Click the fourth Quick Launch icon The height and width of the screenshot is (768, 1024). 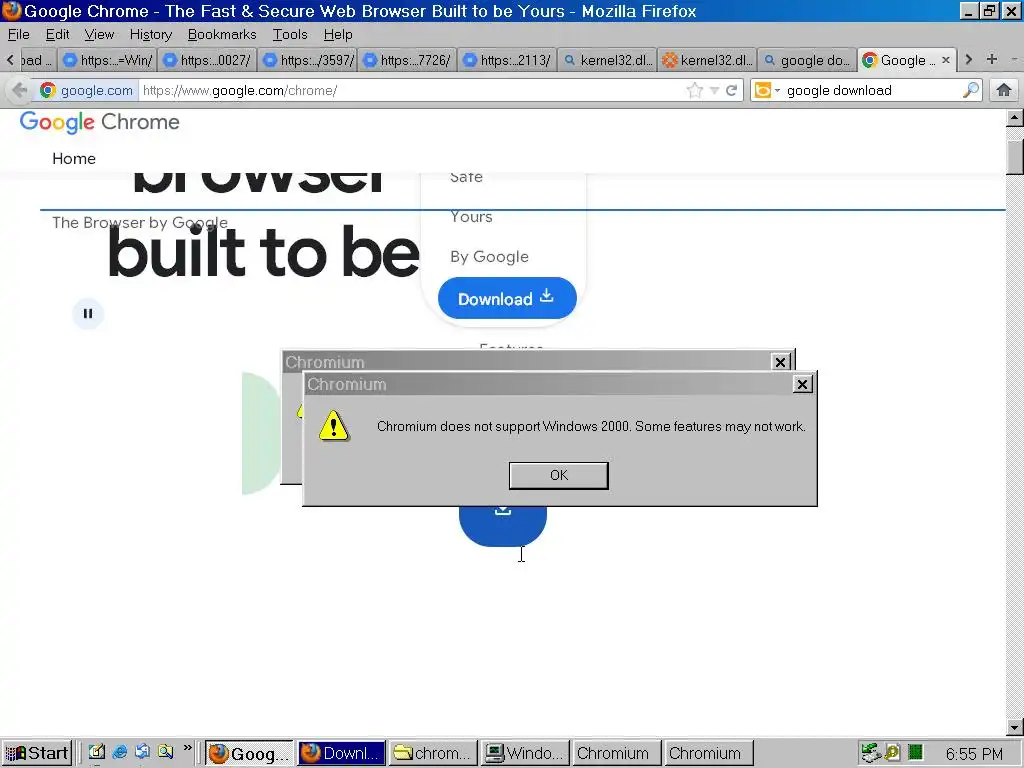(x=165, y=752)
